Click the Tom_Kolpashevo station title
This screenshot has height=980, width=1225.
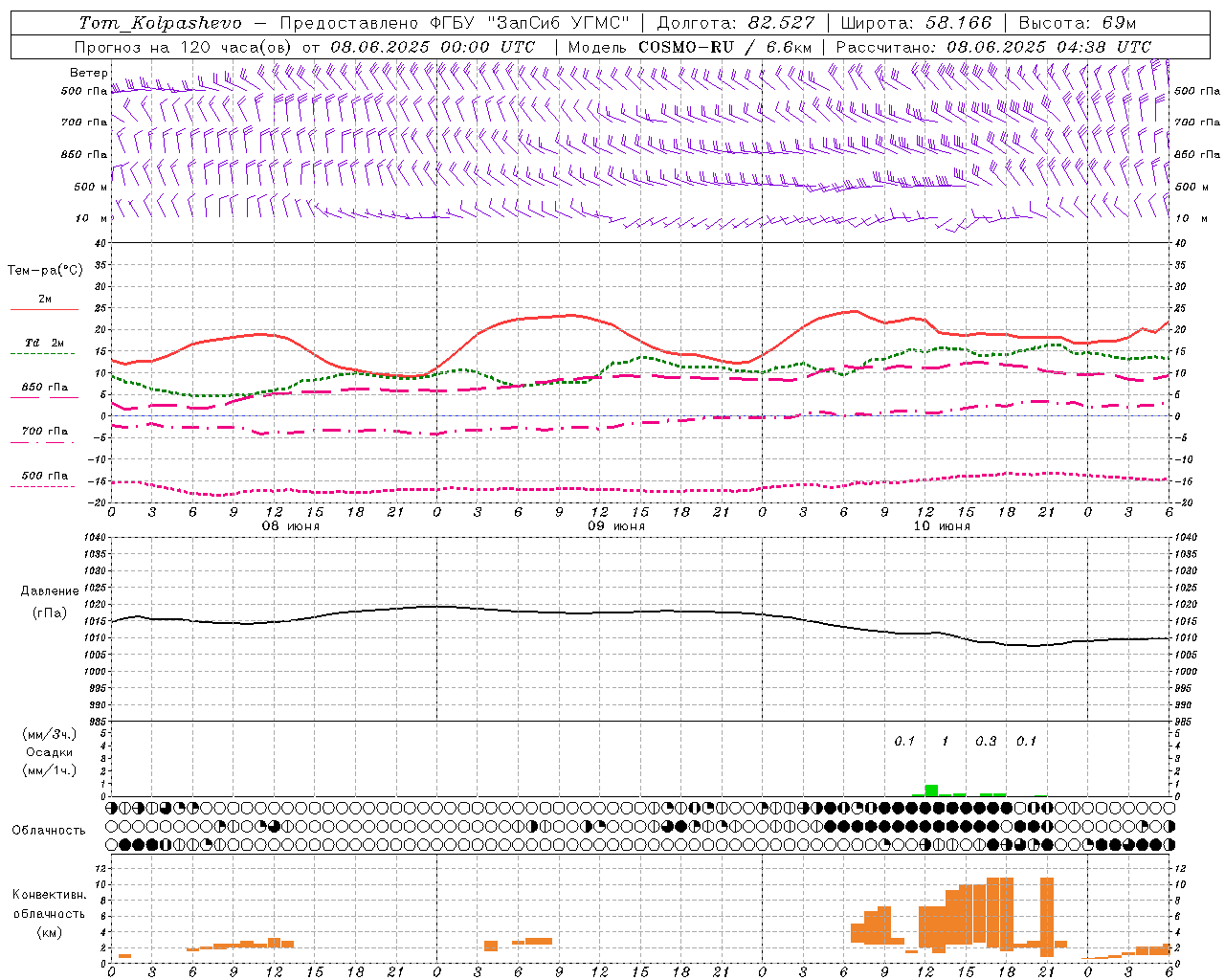(x=160, y=23)
